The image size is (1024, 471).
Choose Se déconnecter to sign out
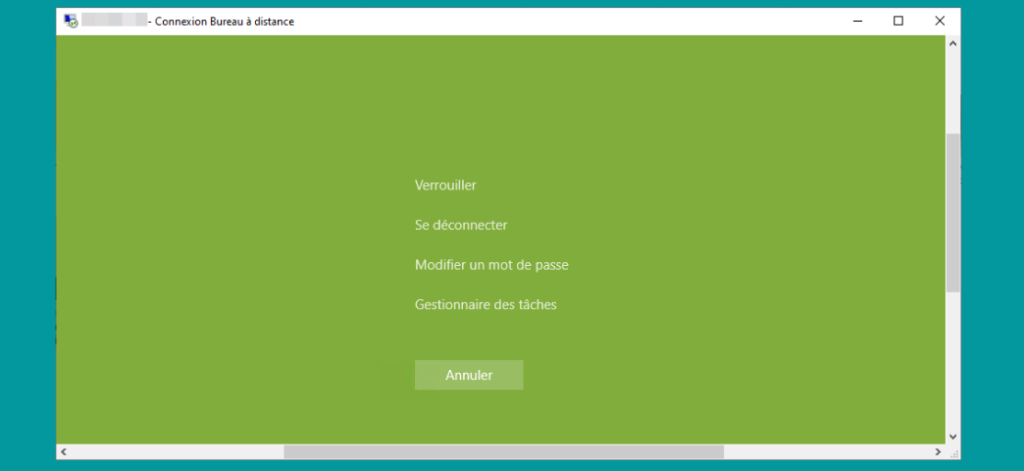461,225
